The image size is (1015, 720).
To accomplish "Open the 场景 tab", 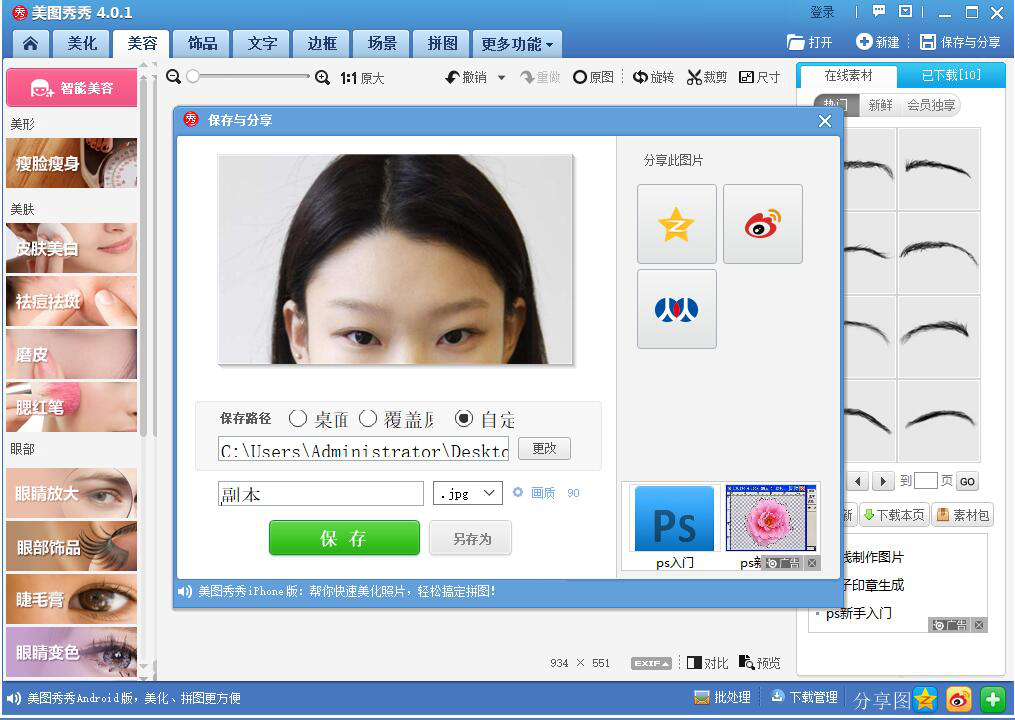I will click(x=382, y=44).
